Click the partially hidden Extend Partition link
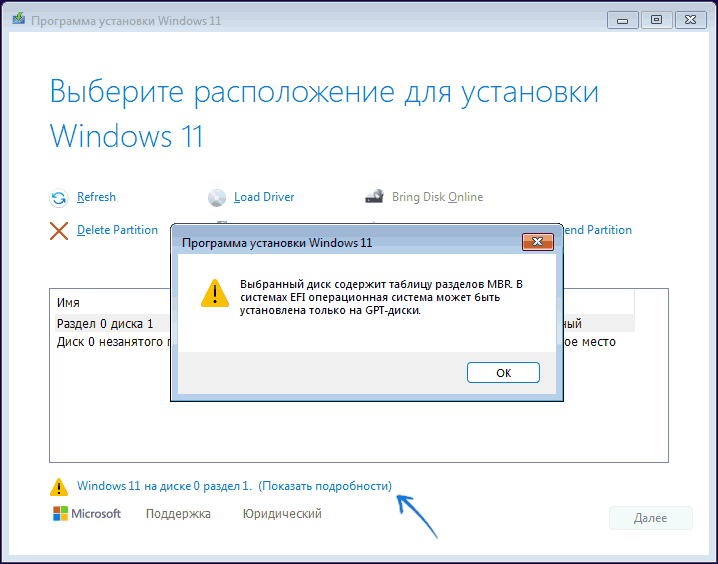 598,230
